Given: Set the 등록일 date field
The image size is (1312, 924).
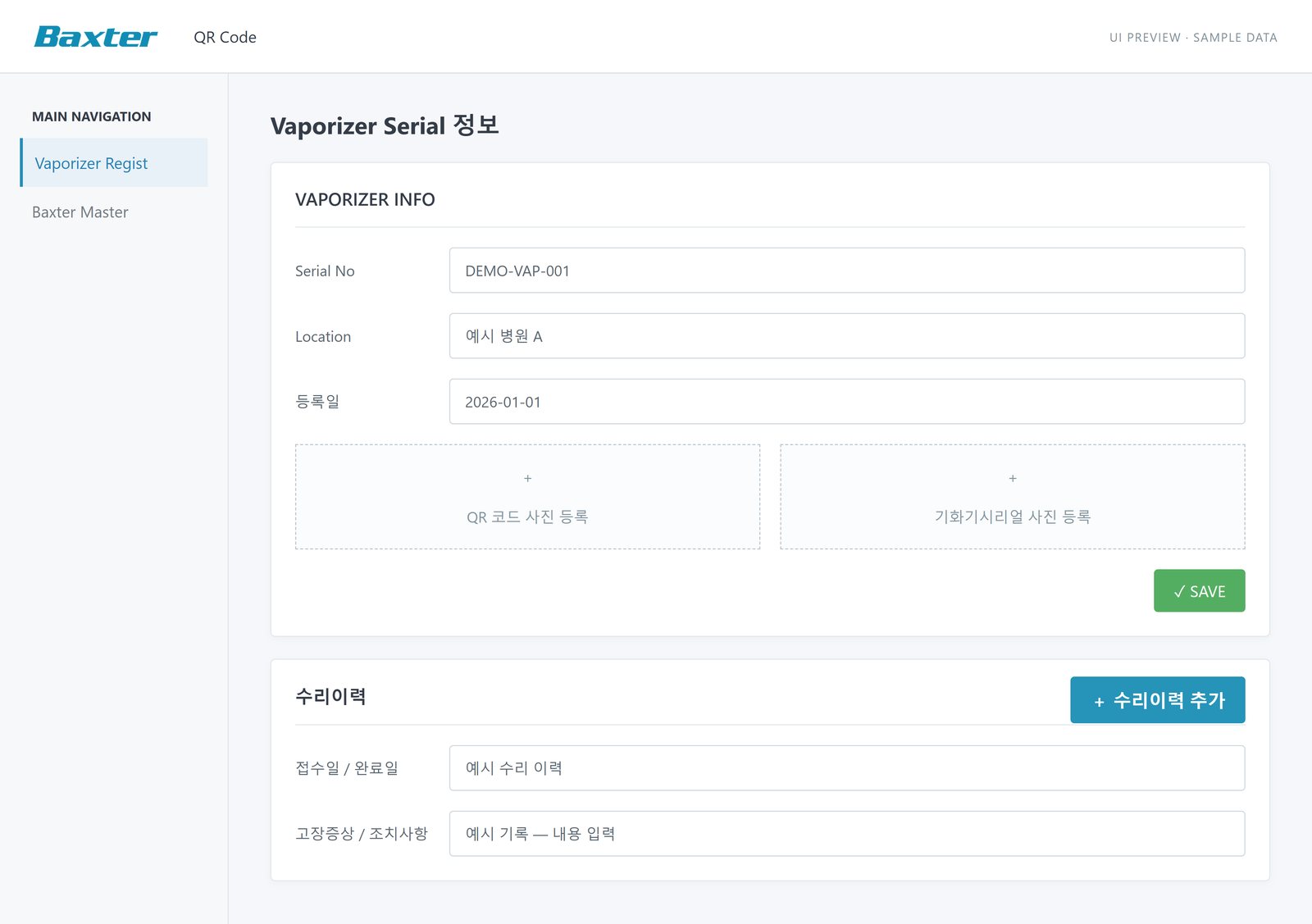Looking at the screenshot, I should [847, 402].
